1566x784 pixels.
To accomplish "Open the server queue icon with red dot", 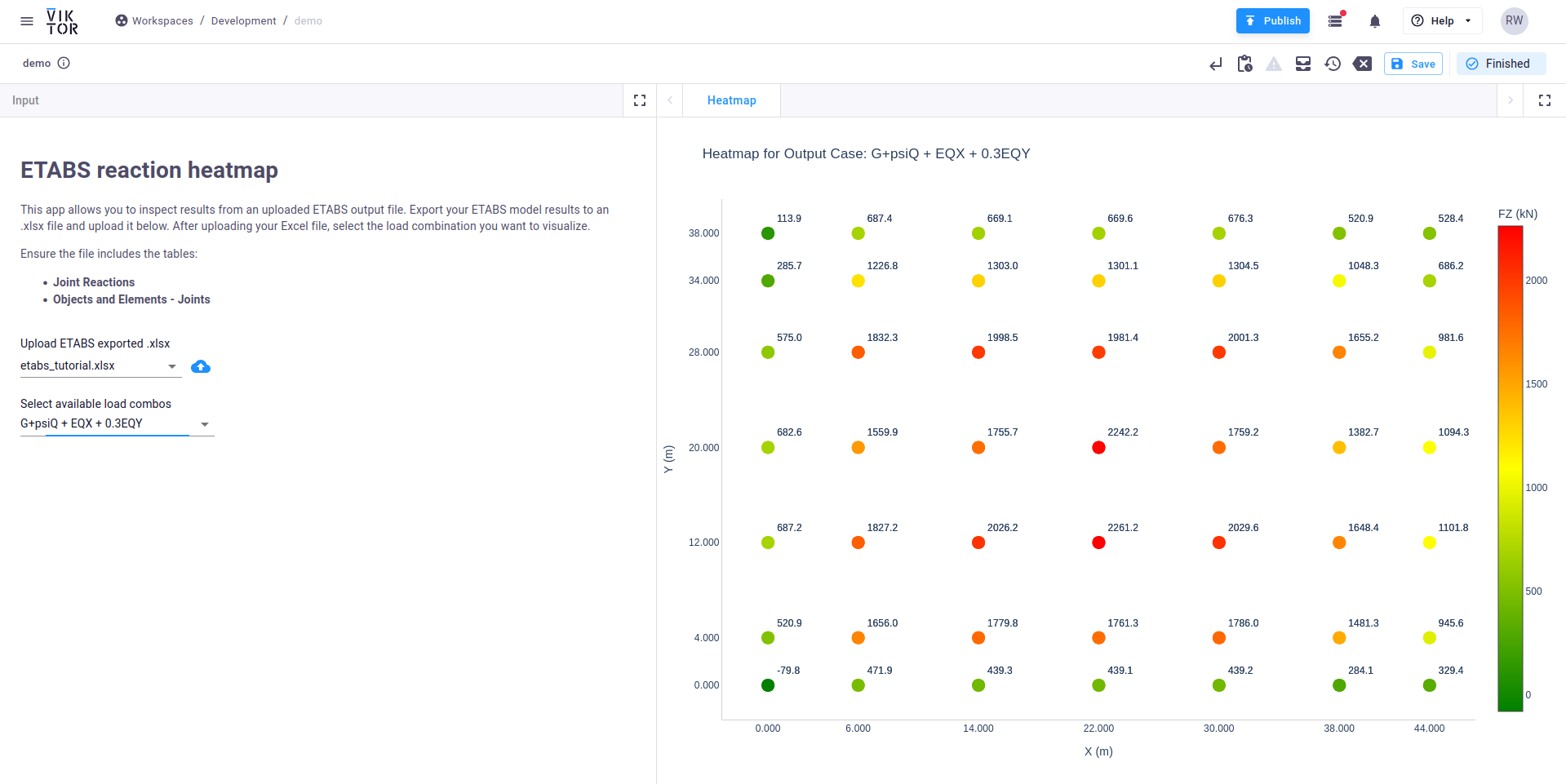I will click(x=1336, y=21).
